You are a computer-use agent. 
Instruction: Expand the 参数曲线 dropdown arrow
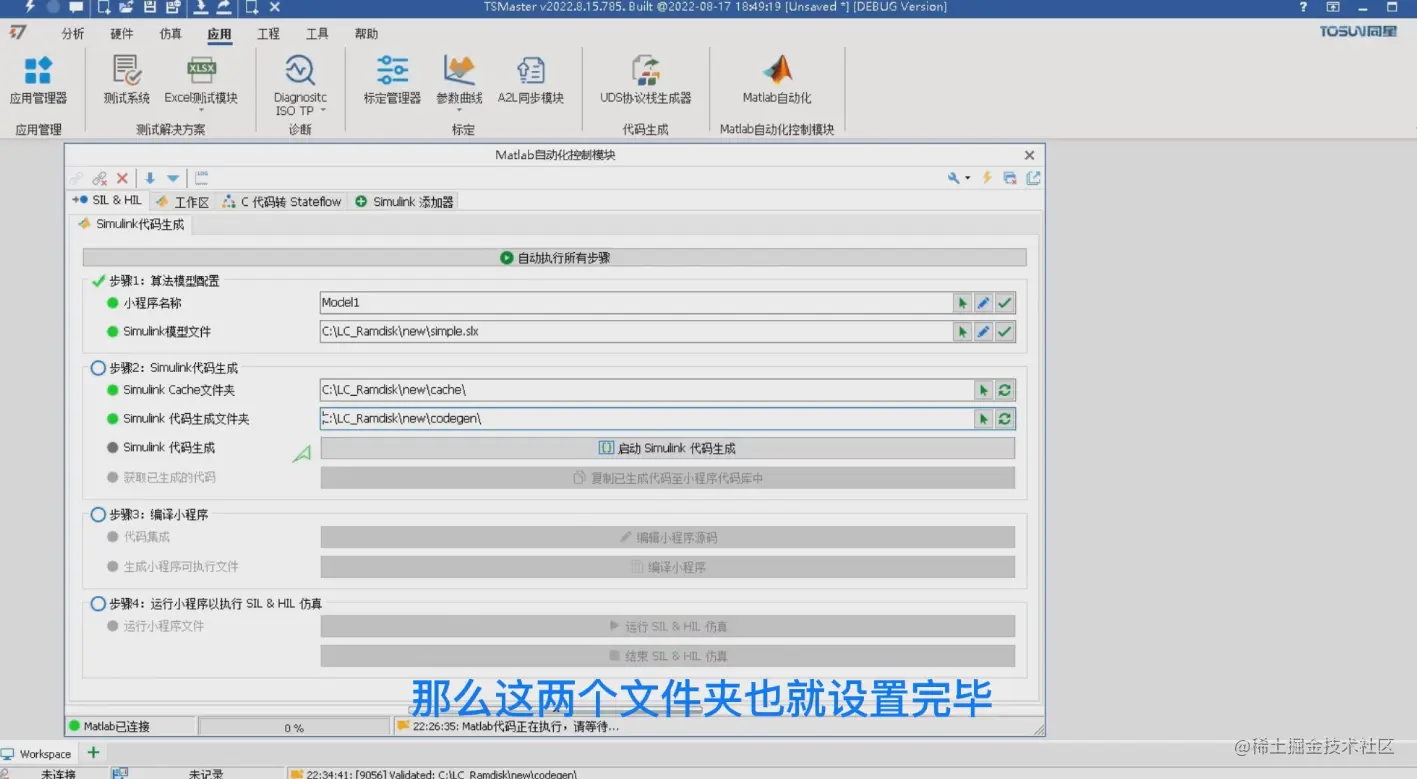[459, 111]
